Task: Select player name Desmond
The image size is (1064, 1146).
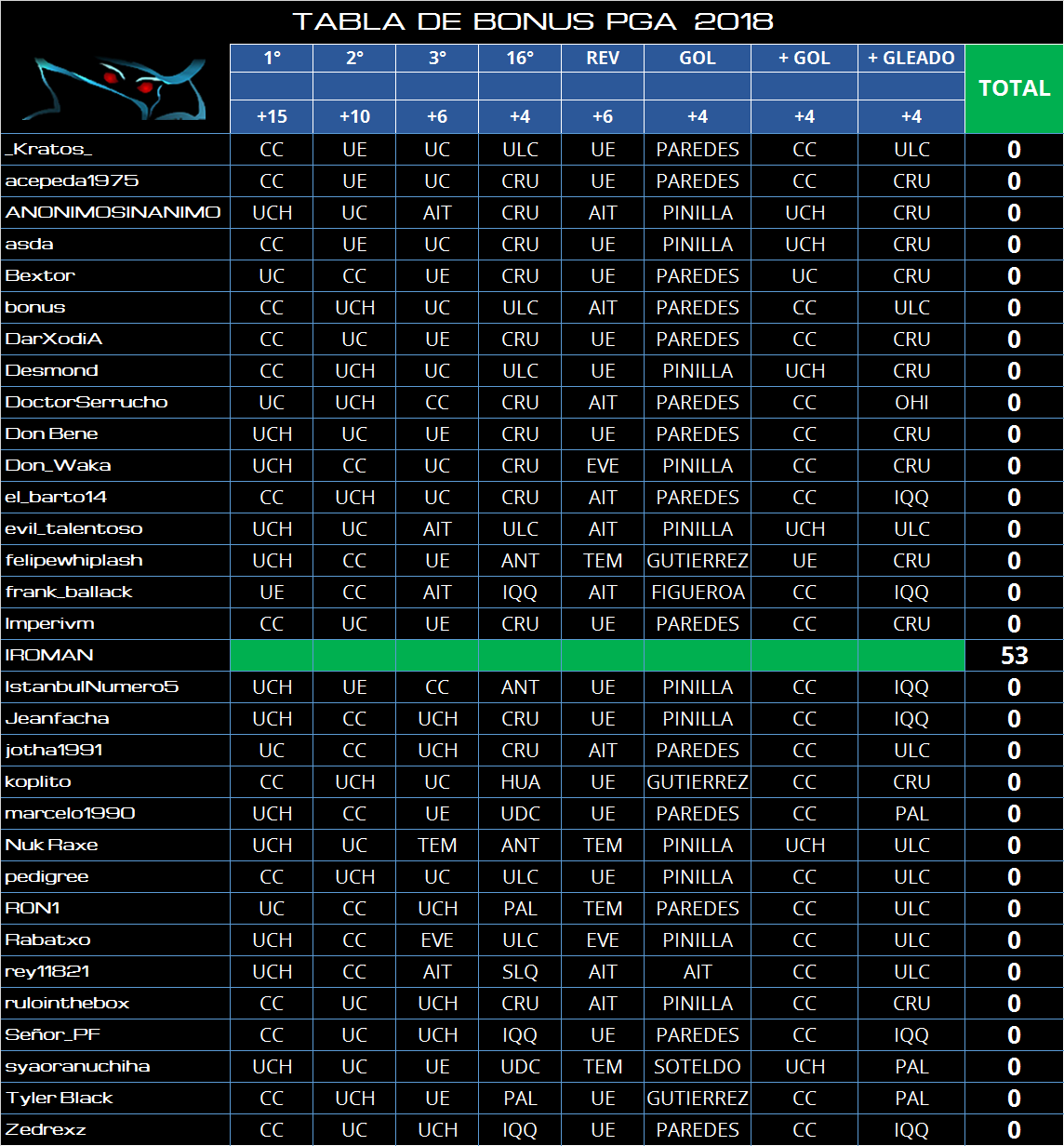Action: 51,371
